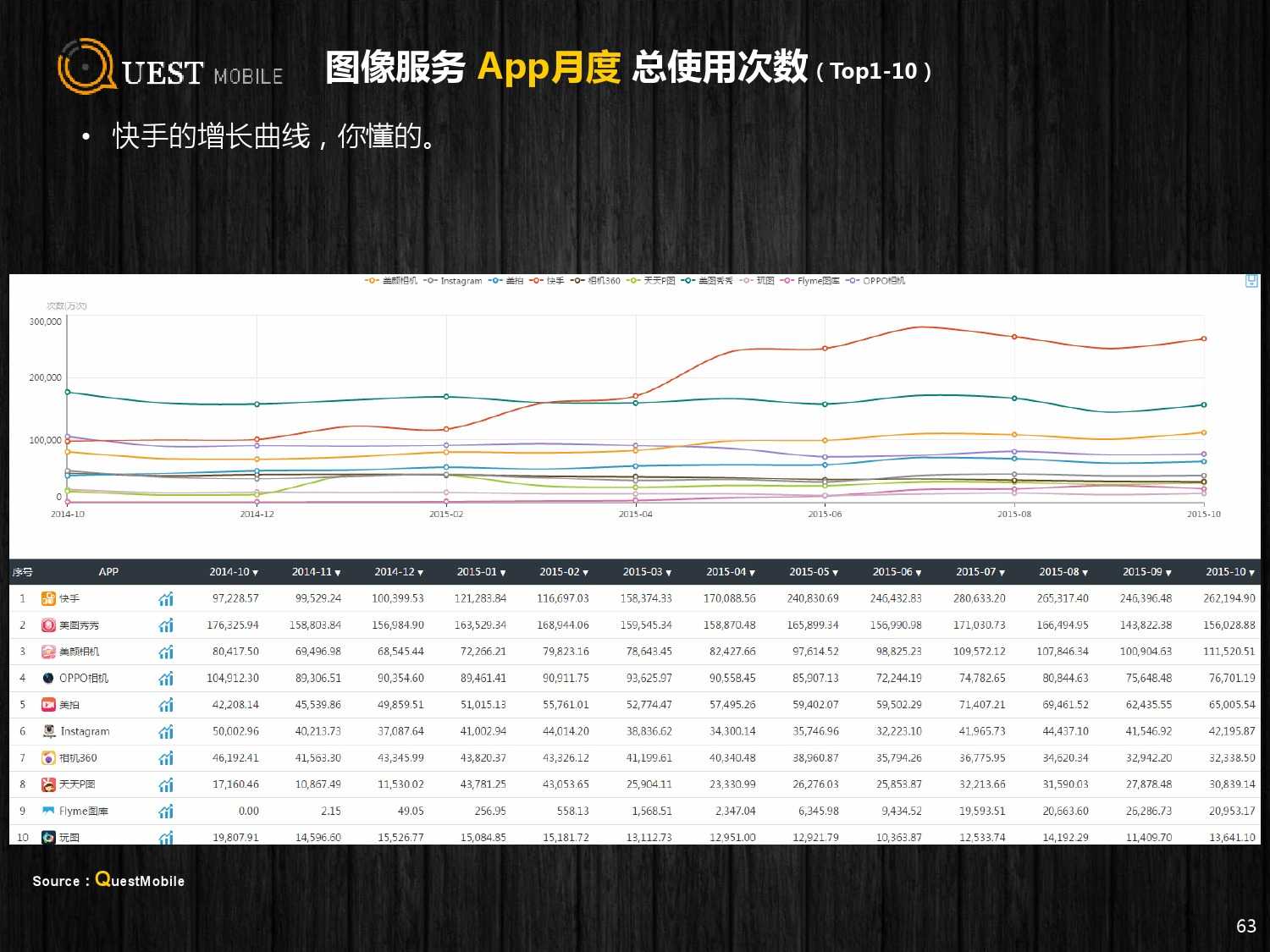Viewport: 1270px width, 952px height.
Task: Sort by the 2015-04 column arrow
Action: [752, 573]
